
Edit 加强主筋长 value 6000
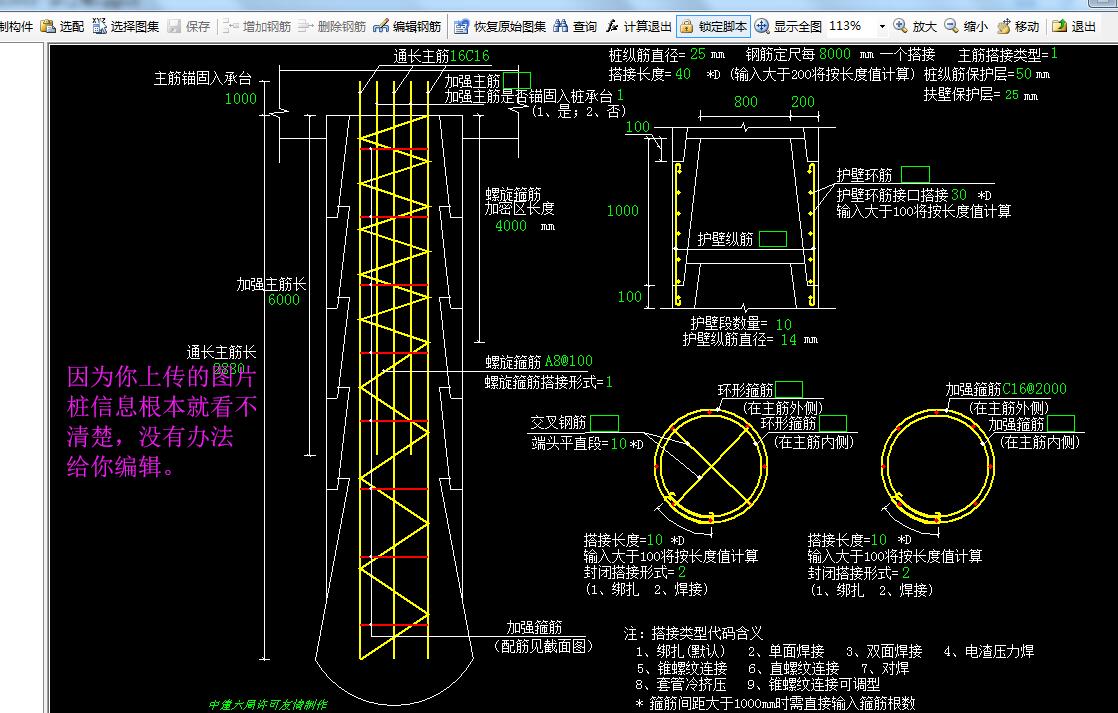click(284, 299)
